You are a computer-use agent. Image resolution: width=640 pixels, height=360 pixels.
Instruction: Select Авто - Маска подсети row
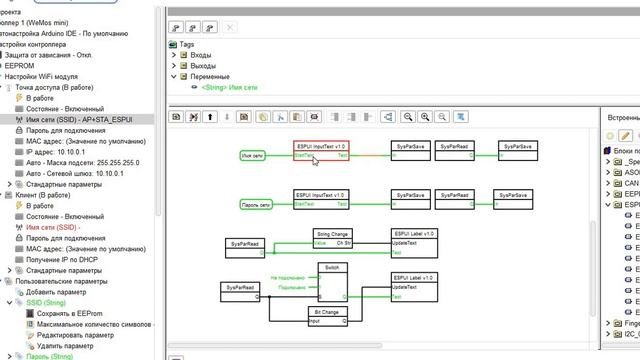[82, 162]
